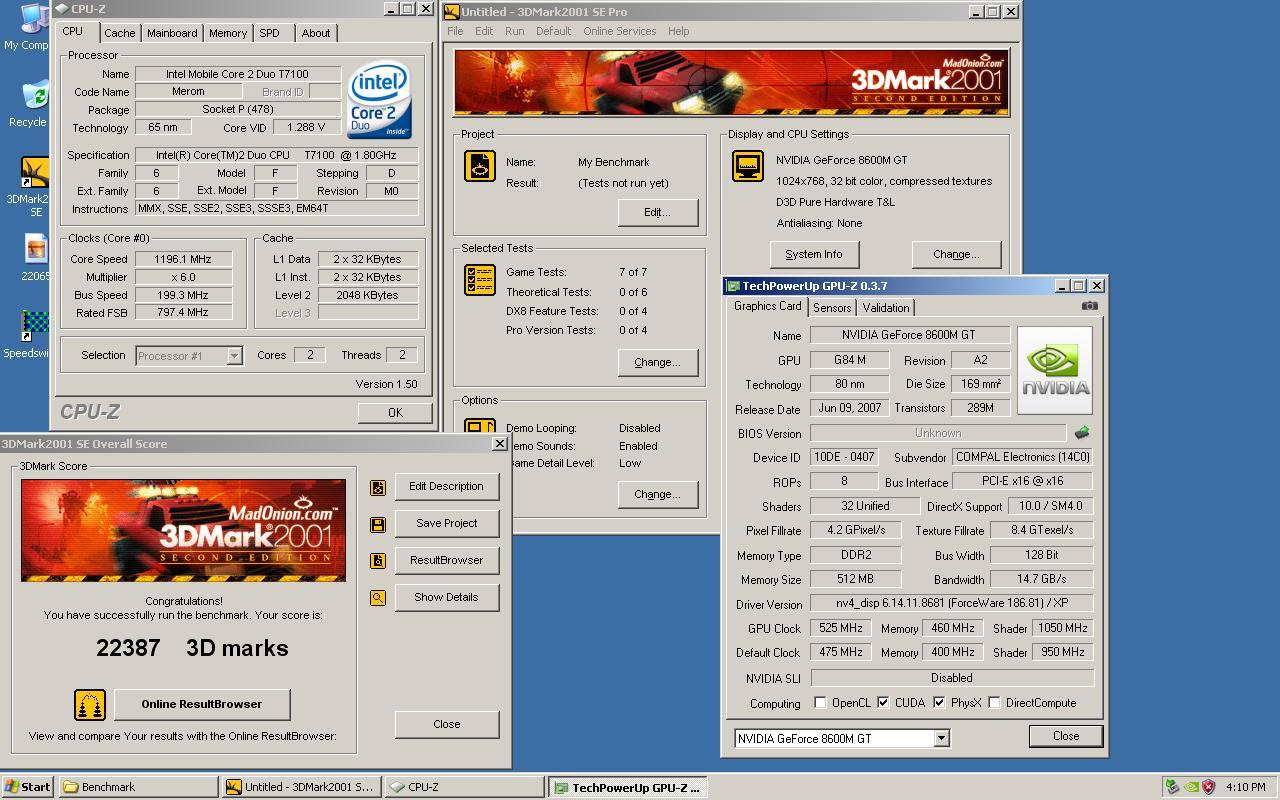Click the NVIDIA tray icon
The height and width of the screenshot is (800, 1280).
pyautogui.click(x=1190, y=787)
